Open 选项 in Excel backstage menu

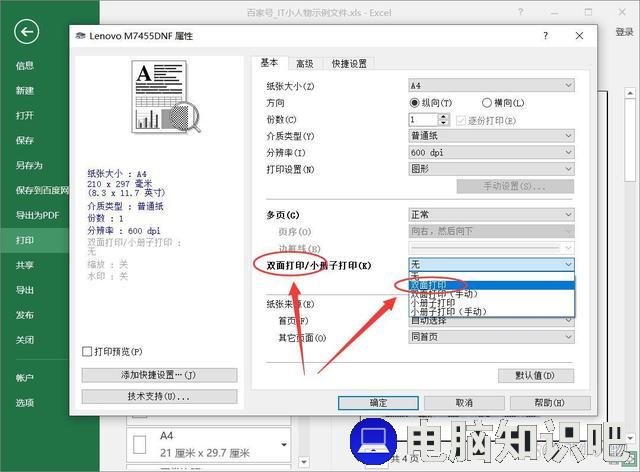click(25, 403)
